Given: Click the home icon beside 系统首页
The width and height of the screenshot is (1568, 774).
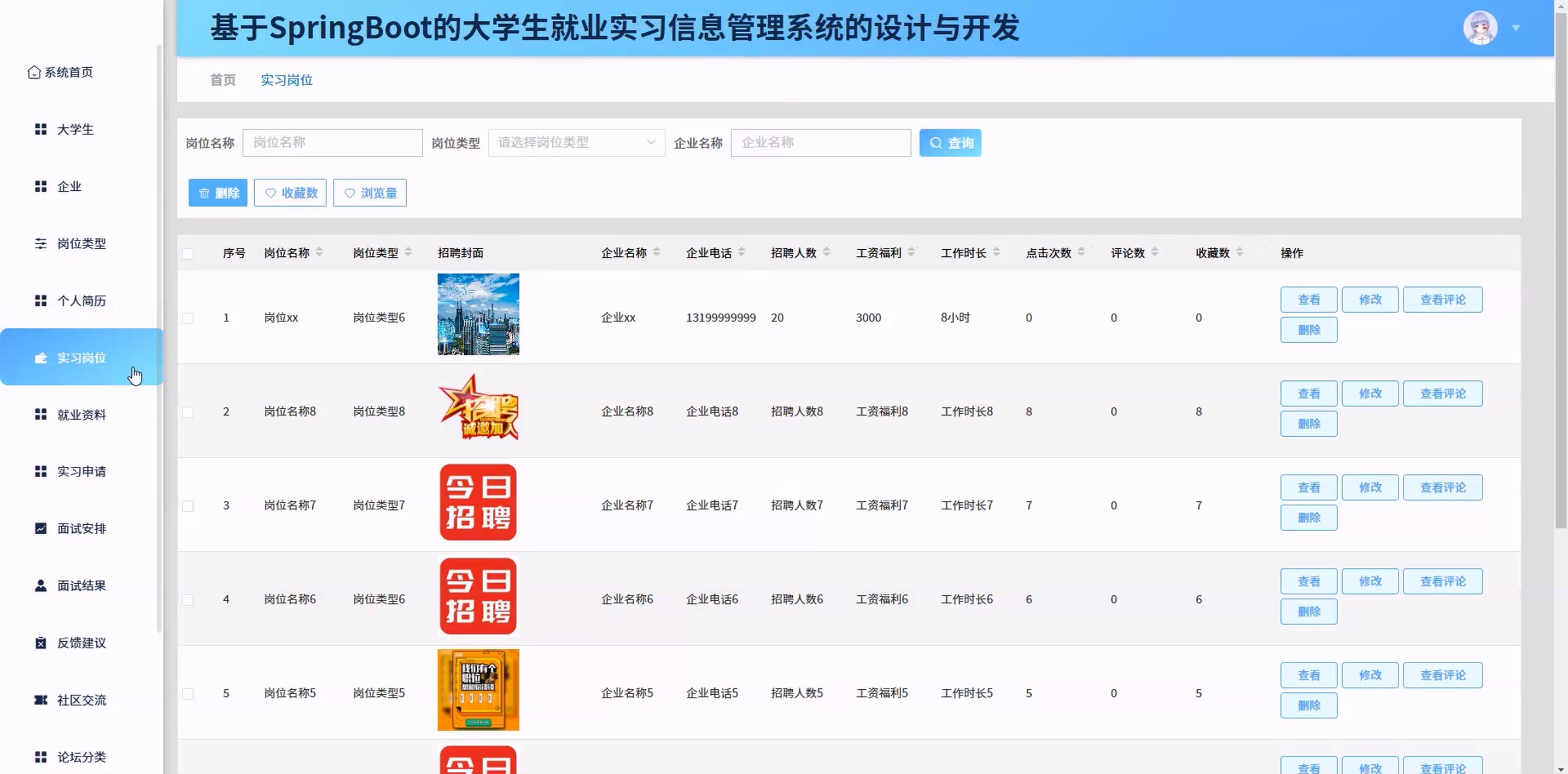Looking at the screenshot, I should click(x=34, y=72).
